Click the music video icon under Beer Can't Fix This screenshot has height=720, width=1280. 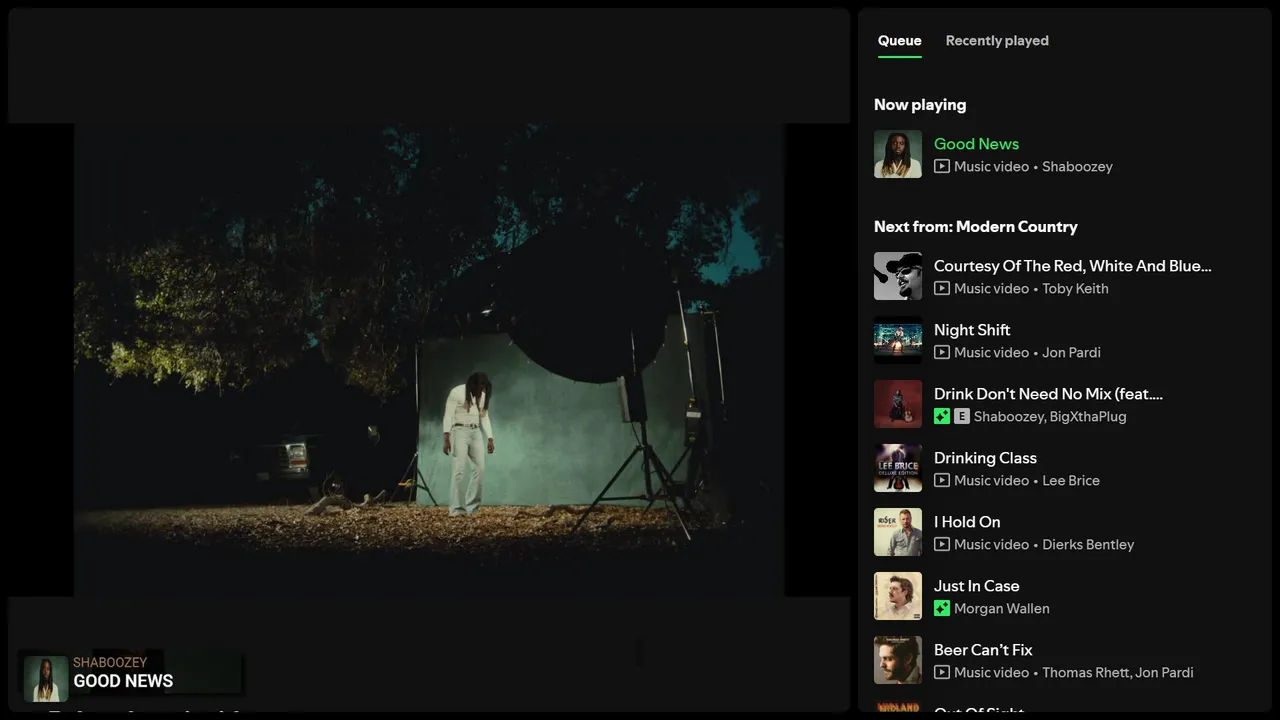(942, 673)
